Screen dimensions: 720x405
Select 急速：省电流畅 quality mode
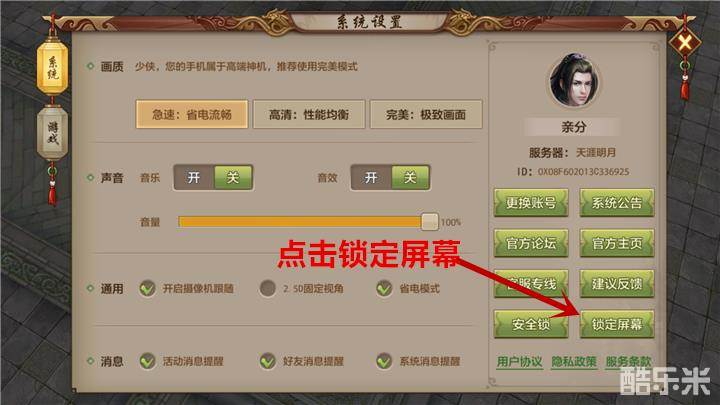[191, 114]
